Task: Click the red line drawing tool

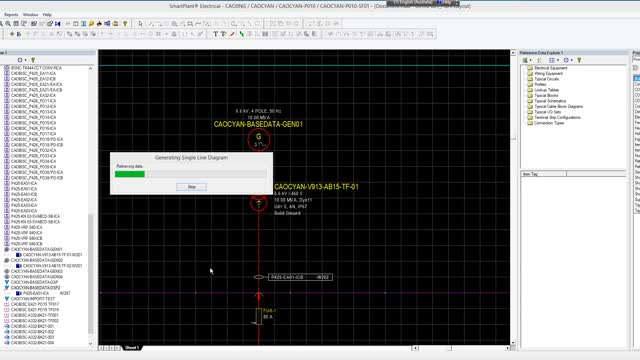Action: click(232, 34)
